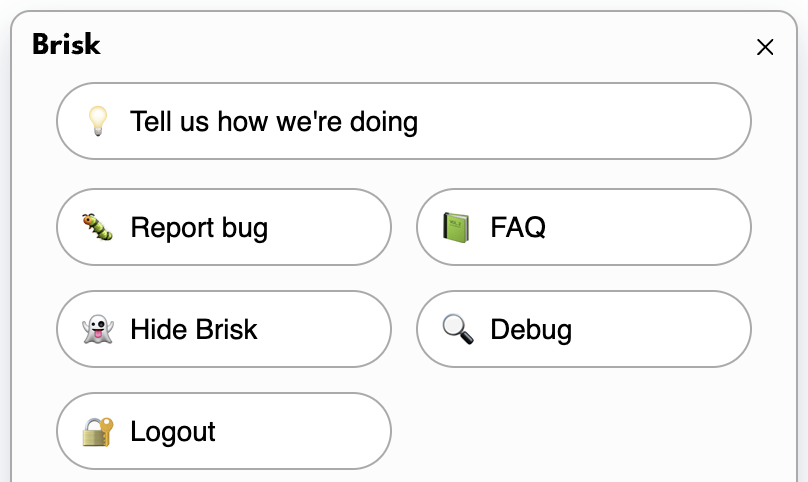This screenshot has width=808, height=482.
Task: Open the FAQ button
Action: pyautogui.click(x=583, y=227)
